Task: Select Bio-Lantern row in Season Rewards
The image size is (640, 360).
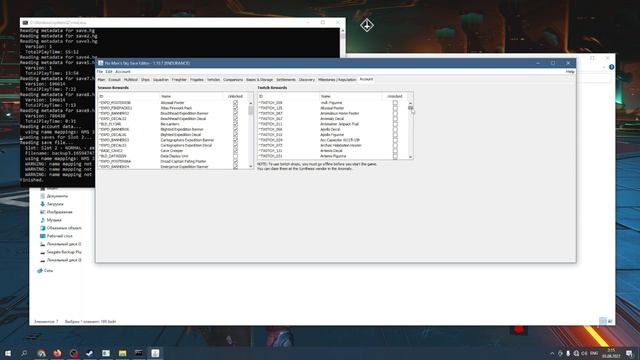Action: click(x=173, y=124)
